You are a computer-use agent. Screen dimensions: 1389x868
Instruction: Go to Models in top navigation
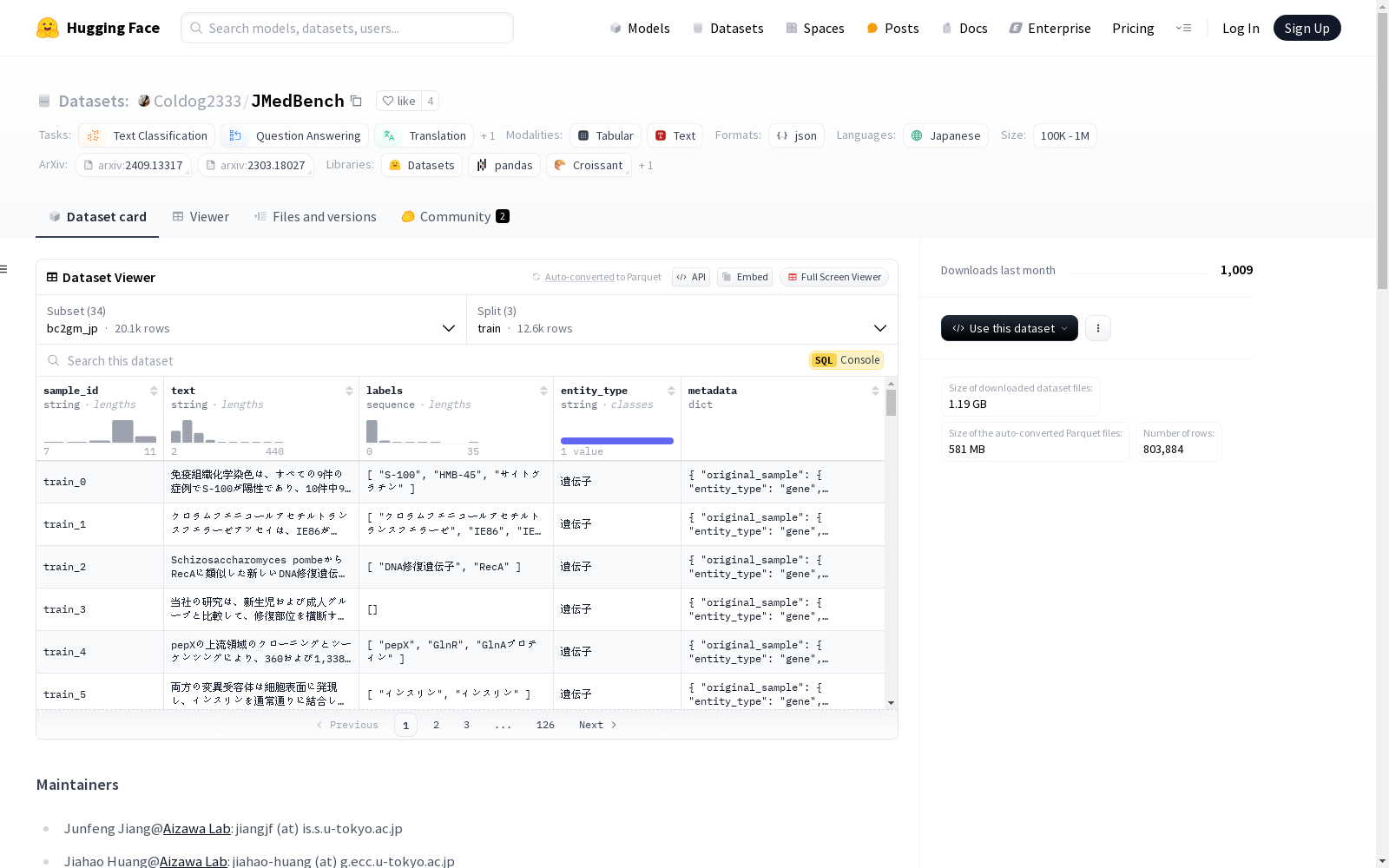640,28
